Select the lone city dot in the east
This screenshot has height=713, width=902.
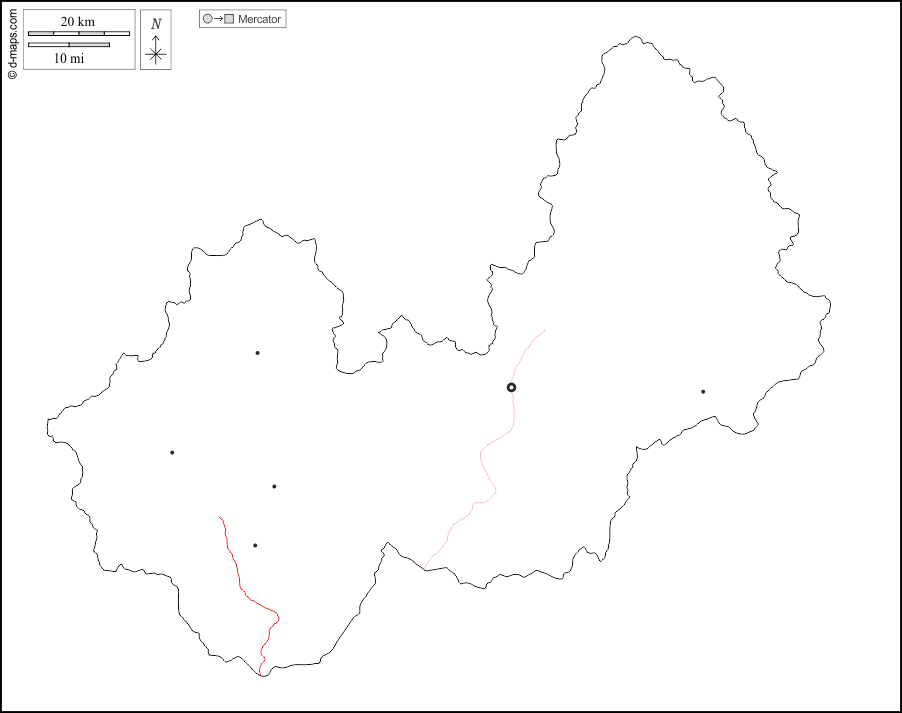click(703, 391)
